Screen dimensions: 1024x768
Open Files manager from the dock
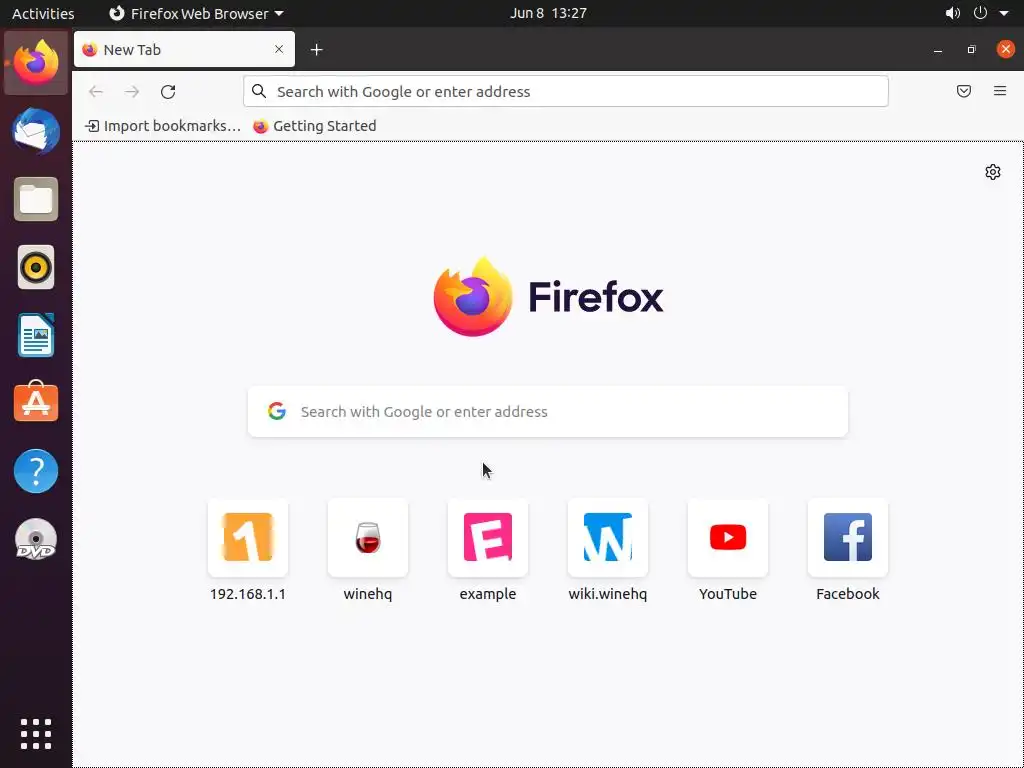coord(36,199)
